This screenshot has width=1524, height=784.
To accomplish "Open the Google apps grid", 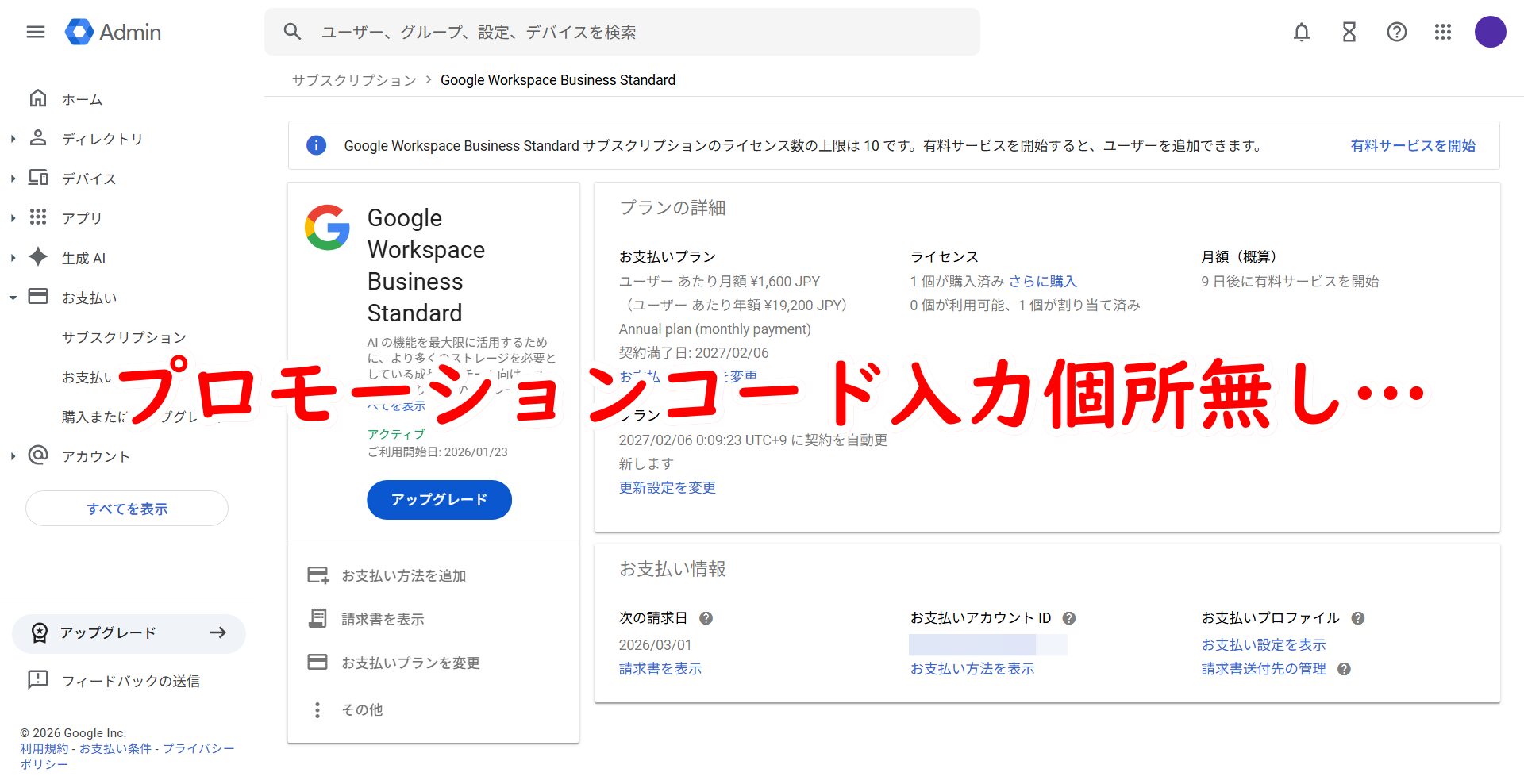I will click(1443, 32).
